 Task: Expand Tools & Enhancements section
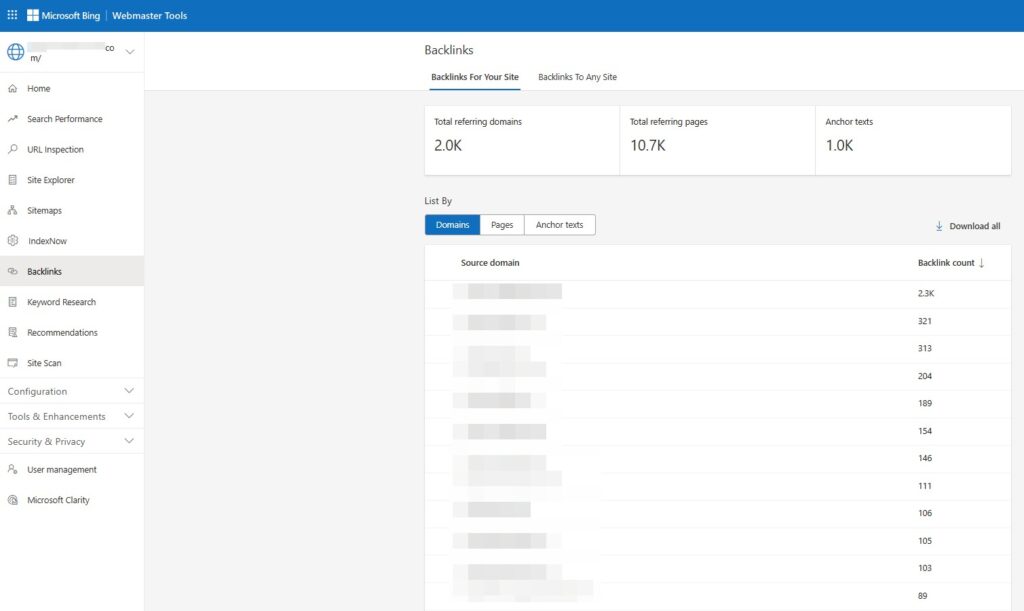click(x=128, y=416)
